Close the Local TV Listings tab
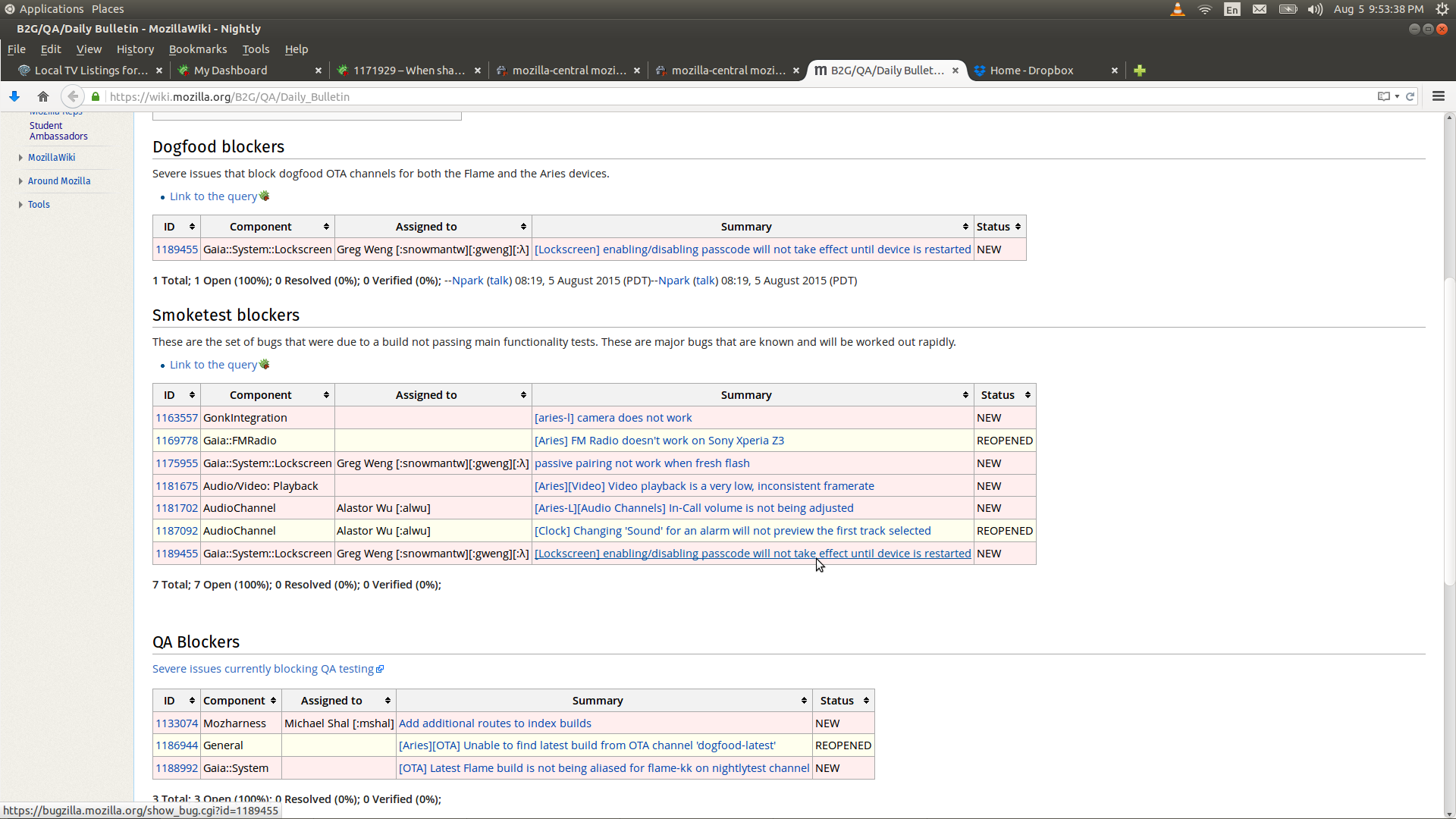Viewport: 1456px width, 819px height. (159, 71)
